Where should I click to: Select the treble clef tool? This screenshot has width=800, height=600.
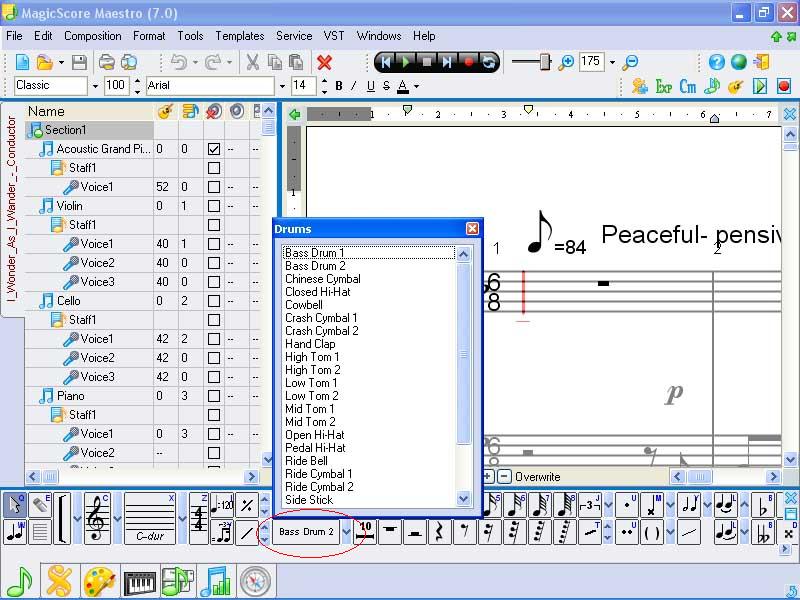[x=97, y=518]
